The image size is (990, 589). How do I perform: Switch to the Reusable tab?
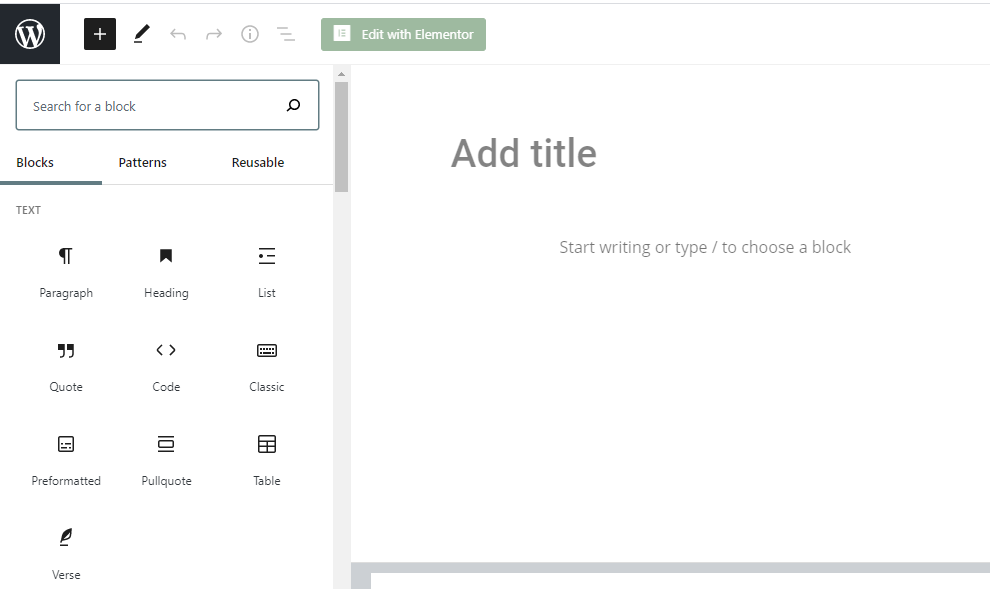[258, 162]
